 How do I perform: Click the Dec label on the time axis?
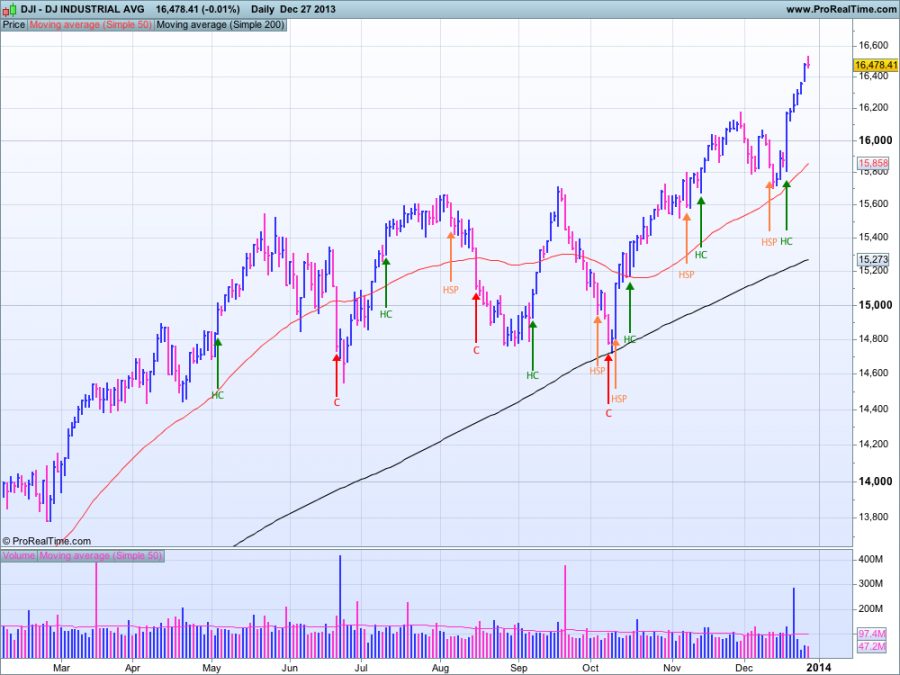pyautogui.click(x=744, y=668)
